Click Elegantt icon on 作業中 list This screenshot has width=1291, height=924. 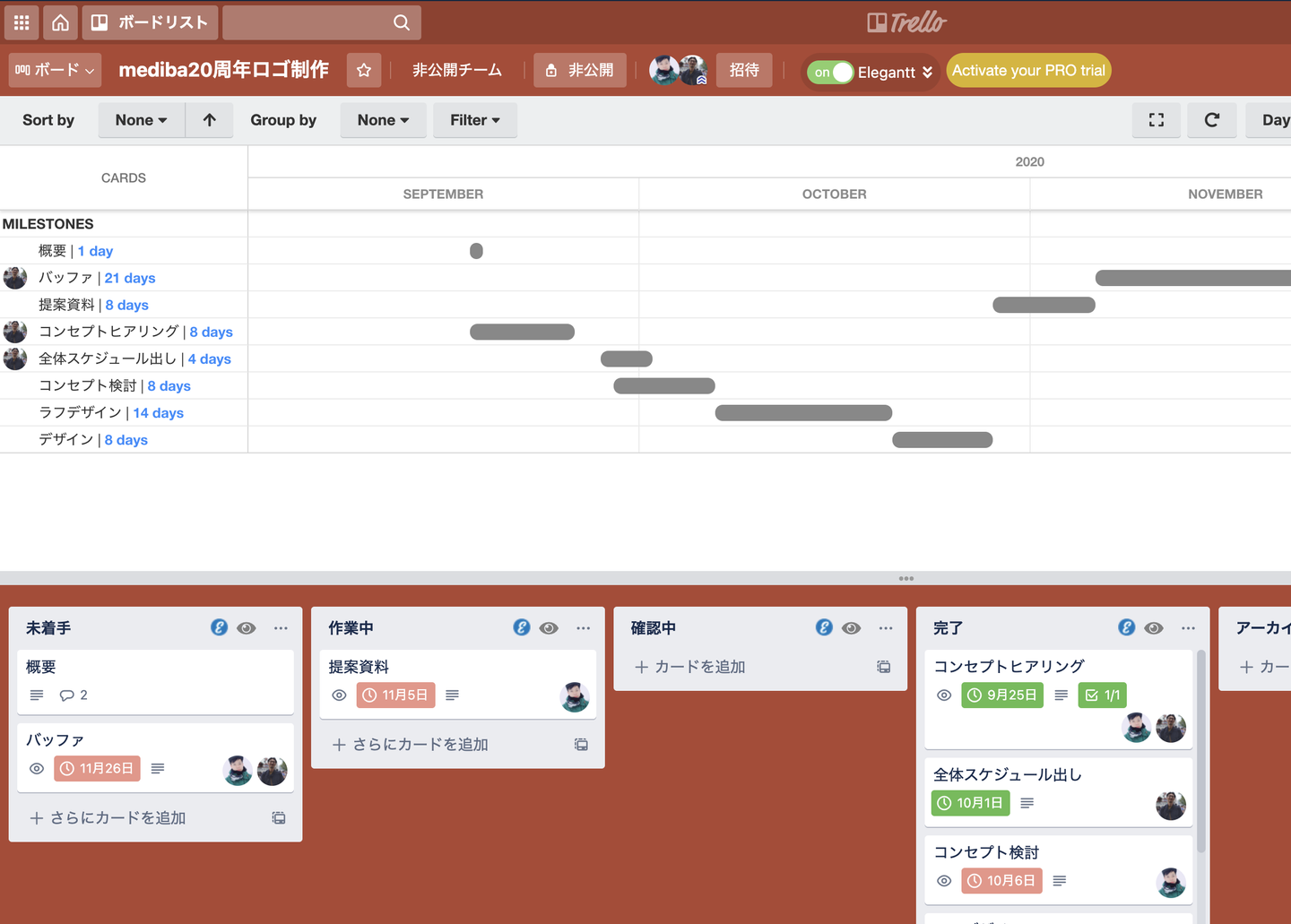pyautogui.click(x=522, y=627)
